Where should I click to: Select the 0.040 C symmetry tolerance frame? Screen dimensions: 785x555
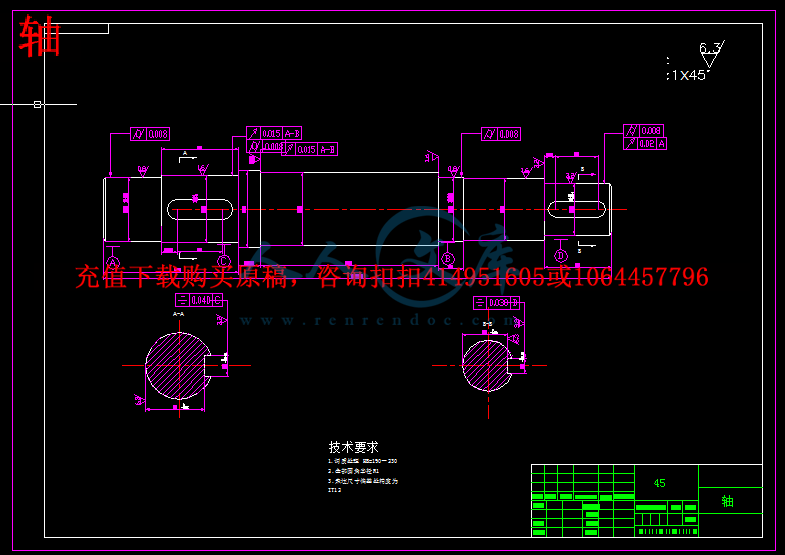coord(199,300)
